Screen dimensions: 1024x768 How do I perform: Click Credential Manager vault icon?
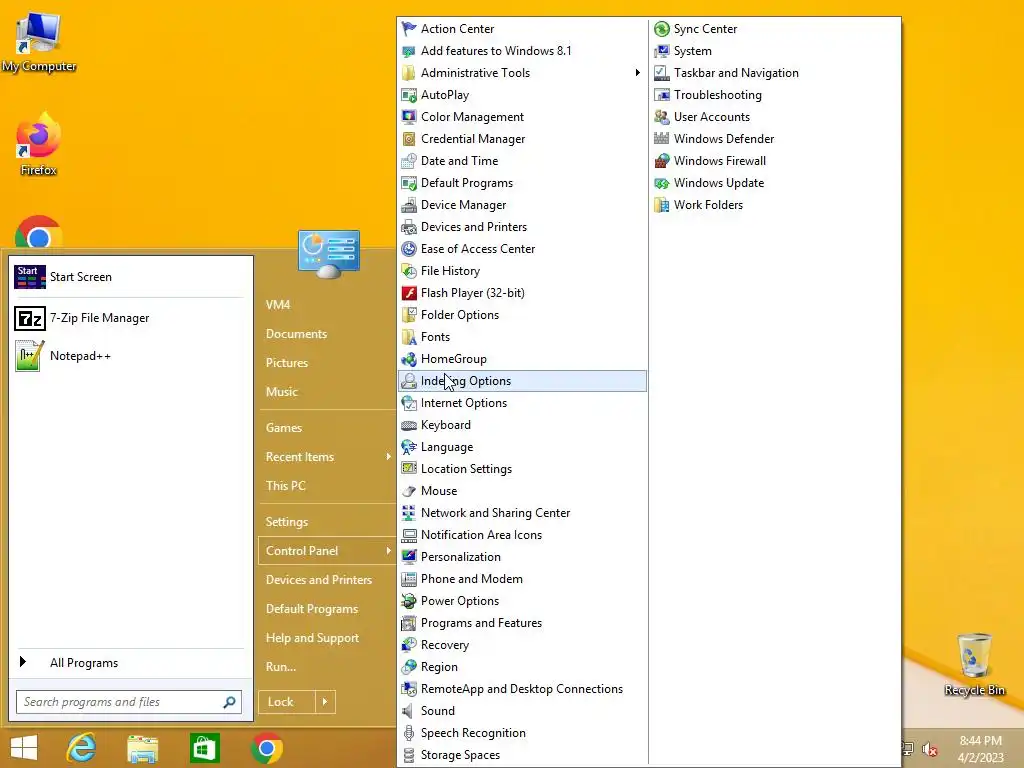coord(409,139)
